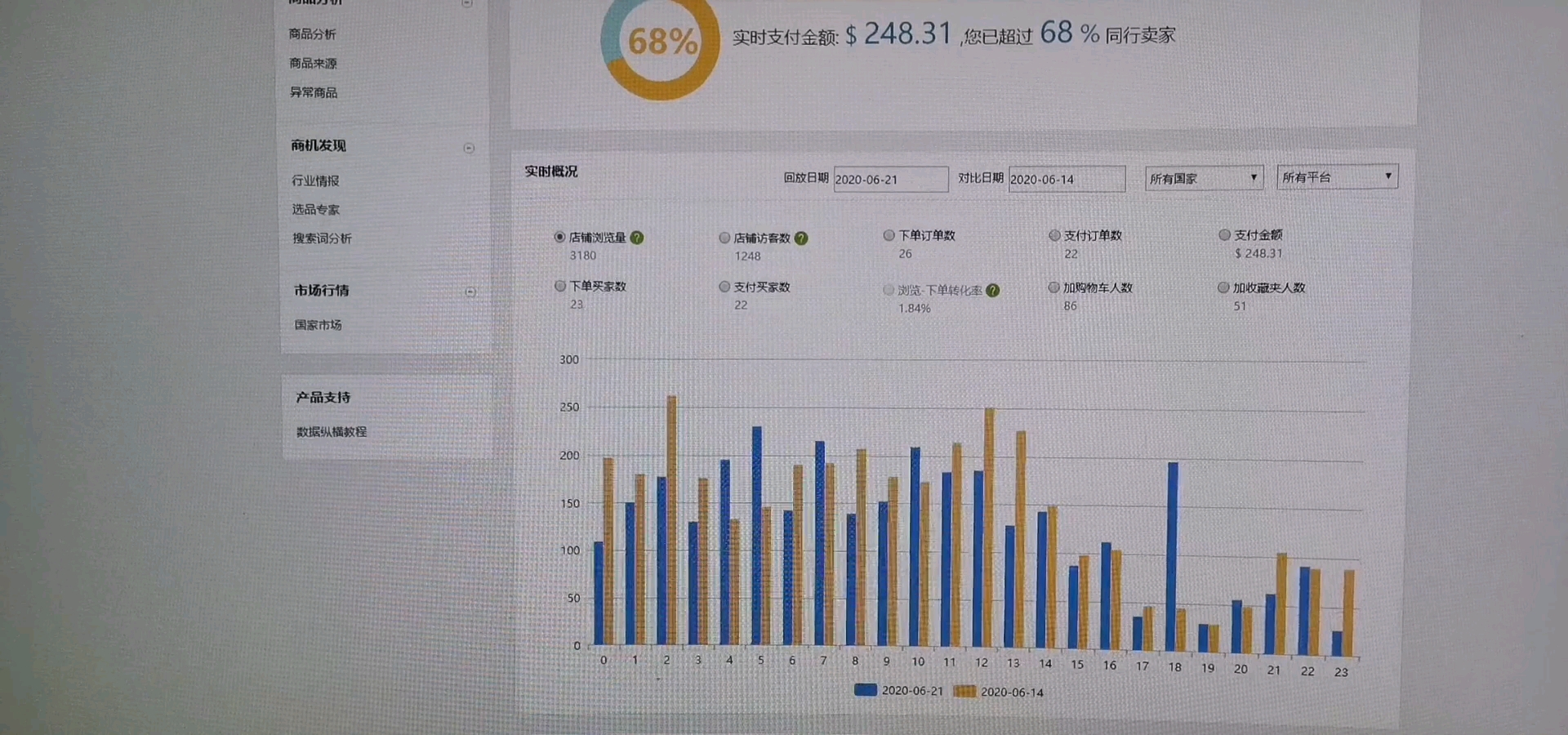Click the tallest orange bar at hour 2
This screenshot has width=1568, height=735.
[x=672, y=520]
